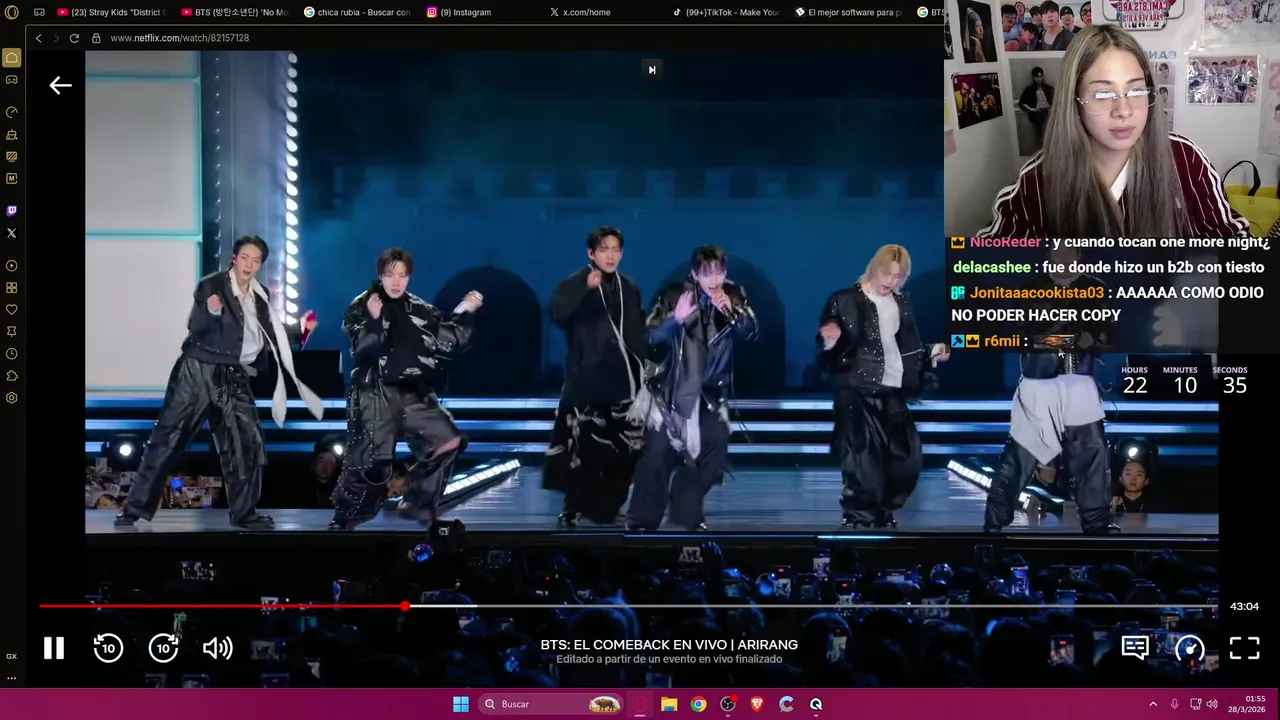Click the taskbar Buscar search box

551,704
